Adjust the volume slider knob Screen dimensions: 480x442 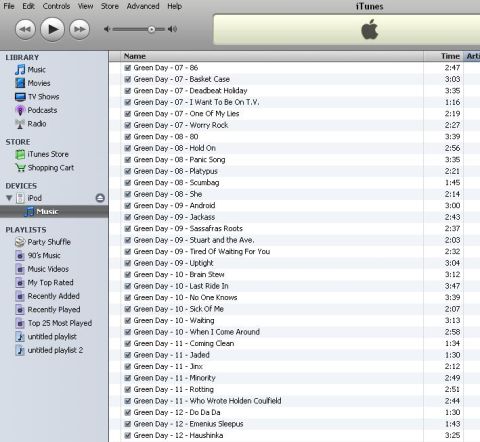[x=151, y=29]
